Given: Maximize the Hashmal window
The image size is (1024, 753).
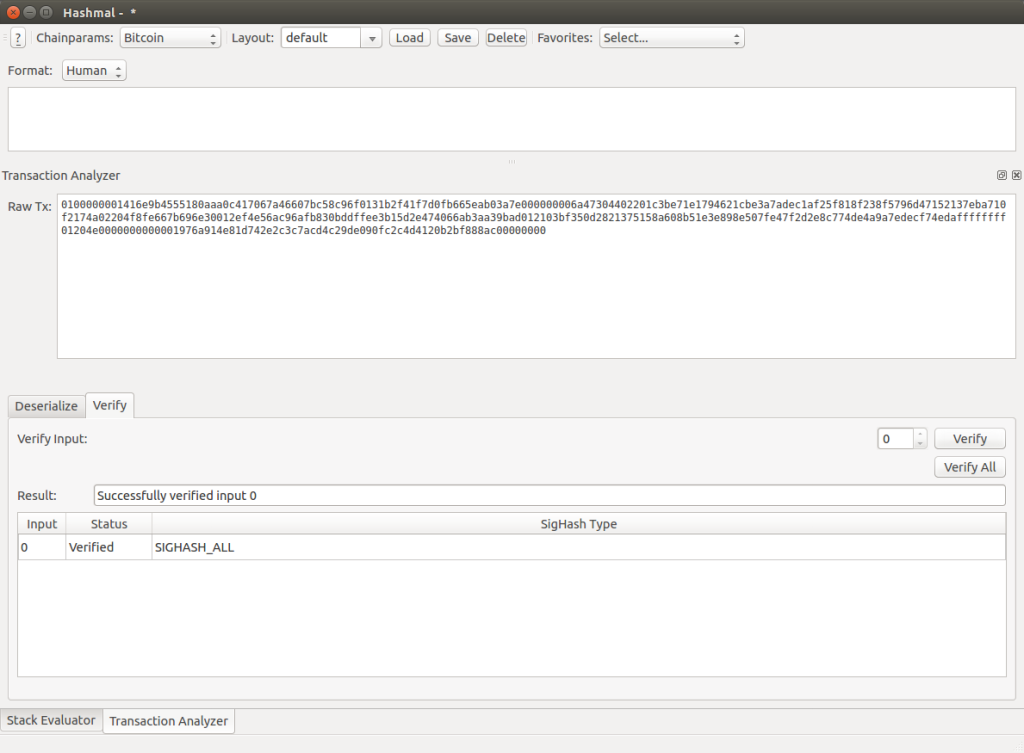Looking at the screenshot, I should point(47,11).
